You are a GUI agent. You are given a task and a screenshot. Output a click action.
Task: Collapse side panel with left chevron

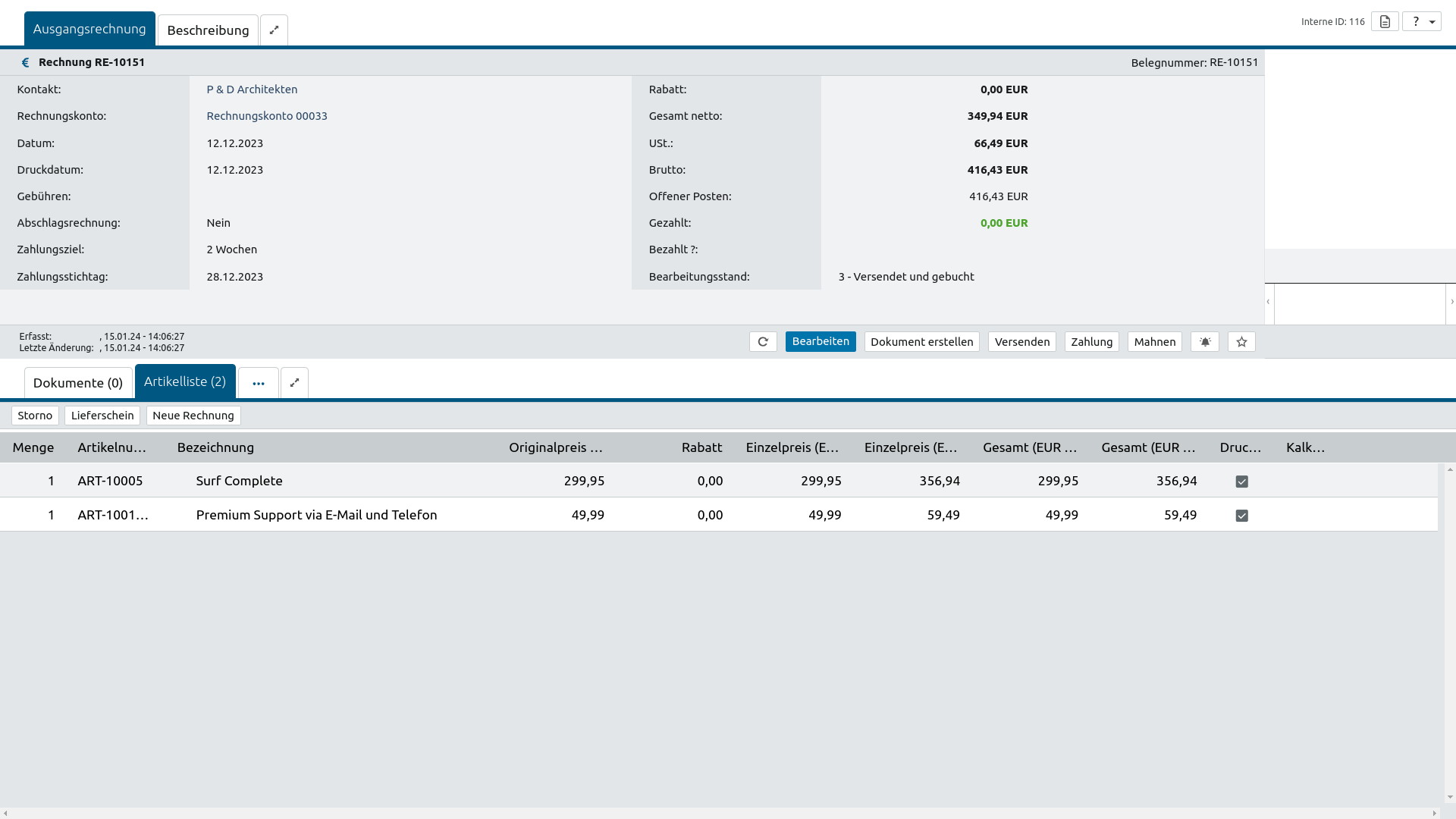(1268, 302)
